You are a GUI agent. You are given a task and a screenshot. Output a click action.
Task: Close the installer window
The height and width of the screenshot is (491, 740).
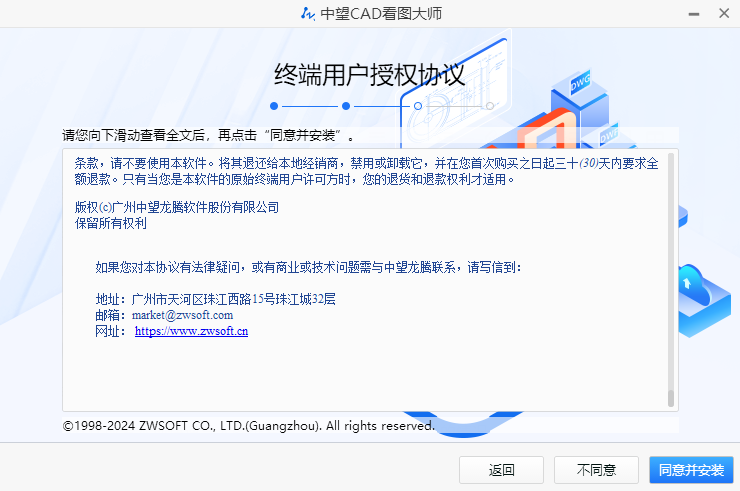(724, 13)
